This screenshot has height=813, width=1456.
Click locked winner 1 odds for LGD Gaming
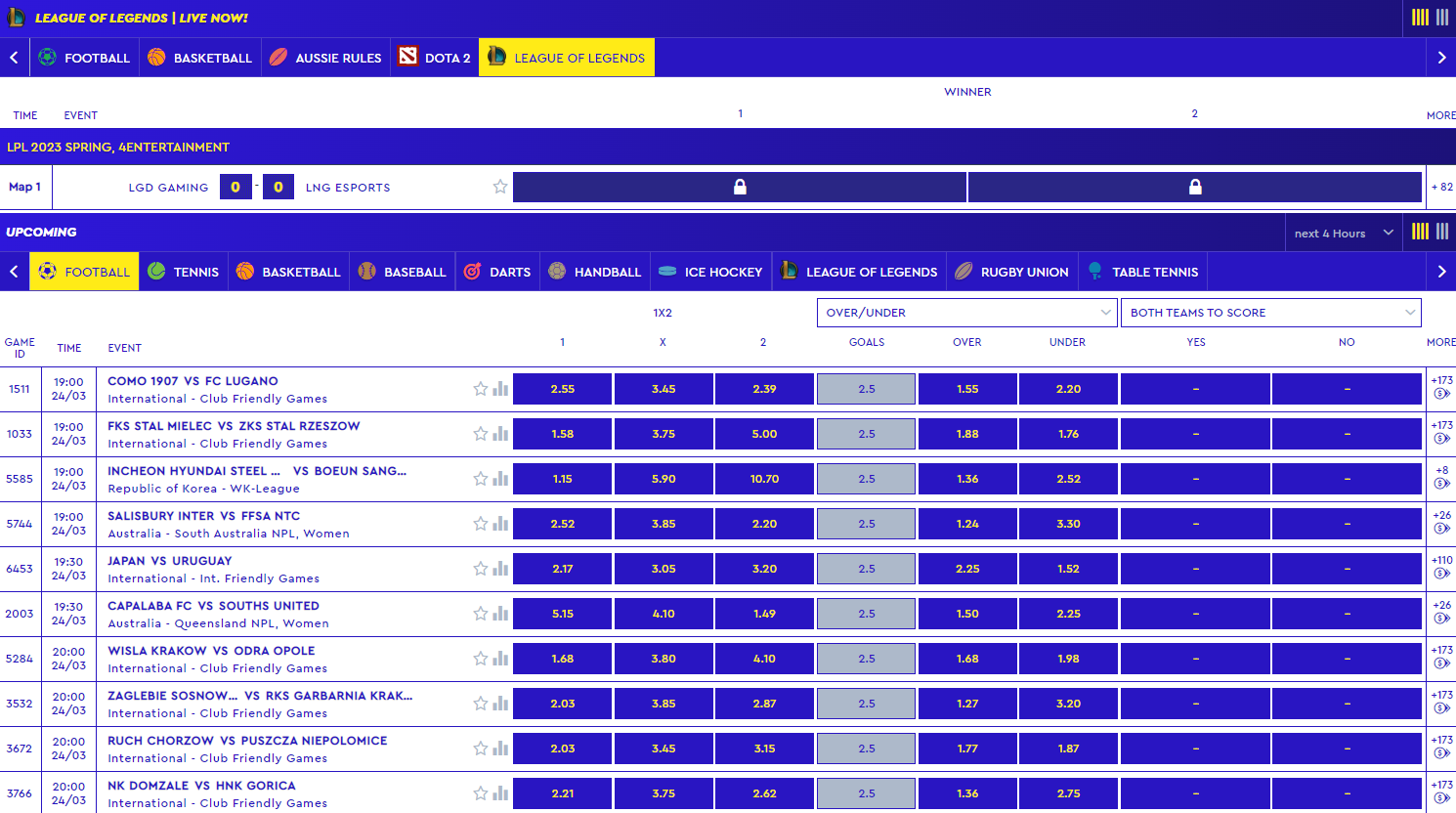pyautogui.click(x=740, y=187)
